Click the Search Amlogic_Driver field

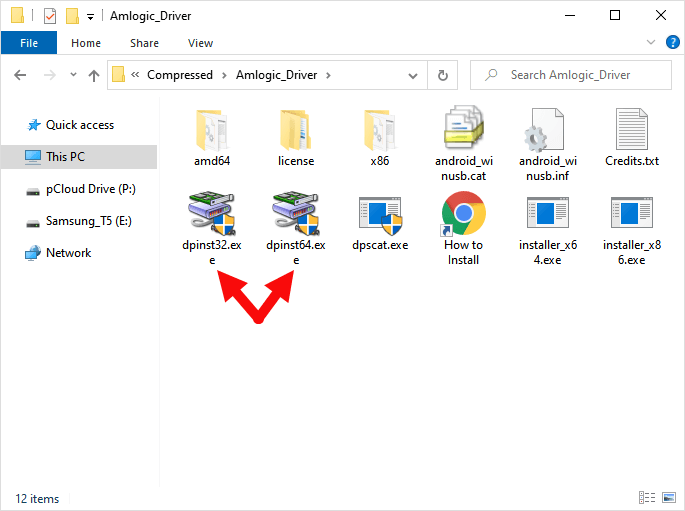click(x=571, y=75)
